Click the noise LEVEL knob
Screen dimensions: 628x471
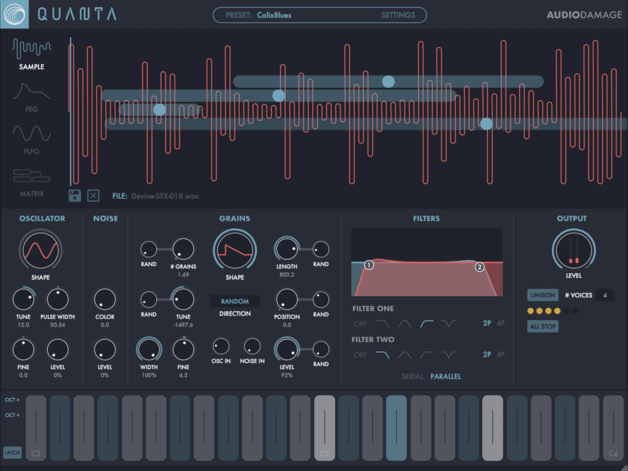click(105, 349)
